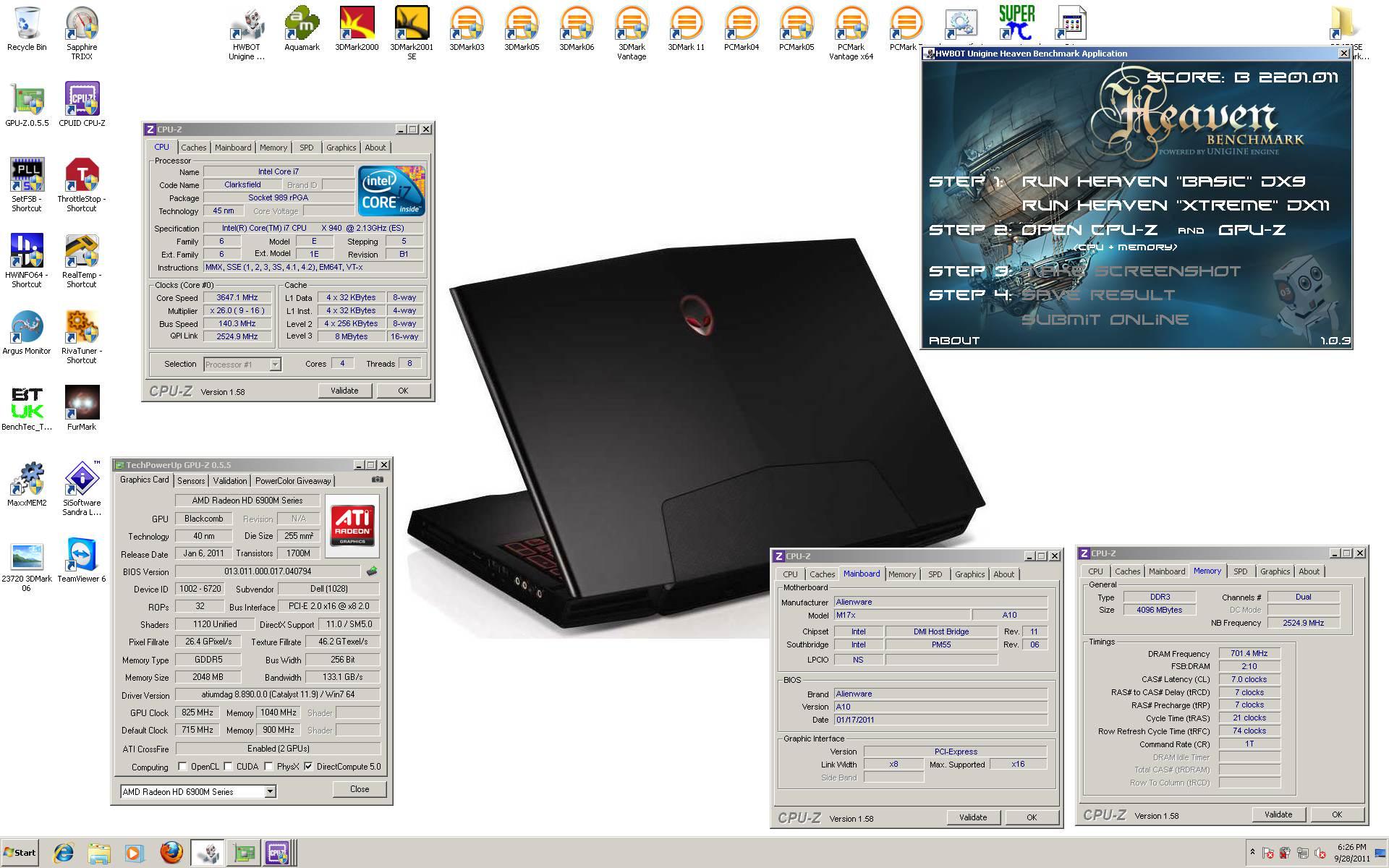Screen dimensions: 1389x868
Task: Open Internet Explorer in taskbar
Action: pyautogui.click(x=64, y=854)
